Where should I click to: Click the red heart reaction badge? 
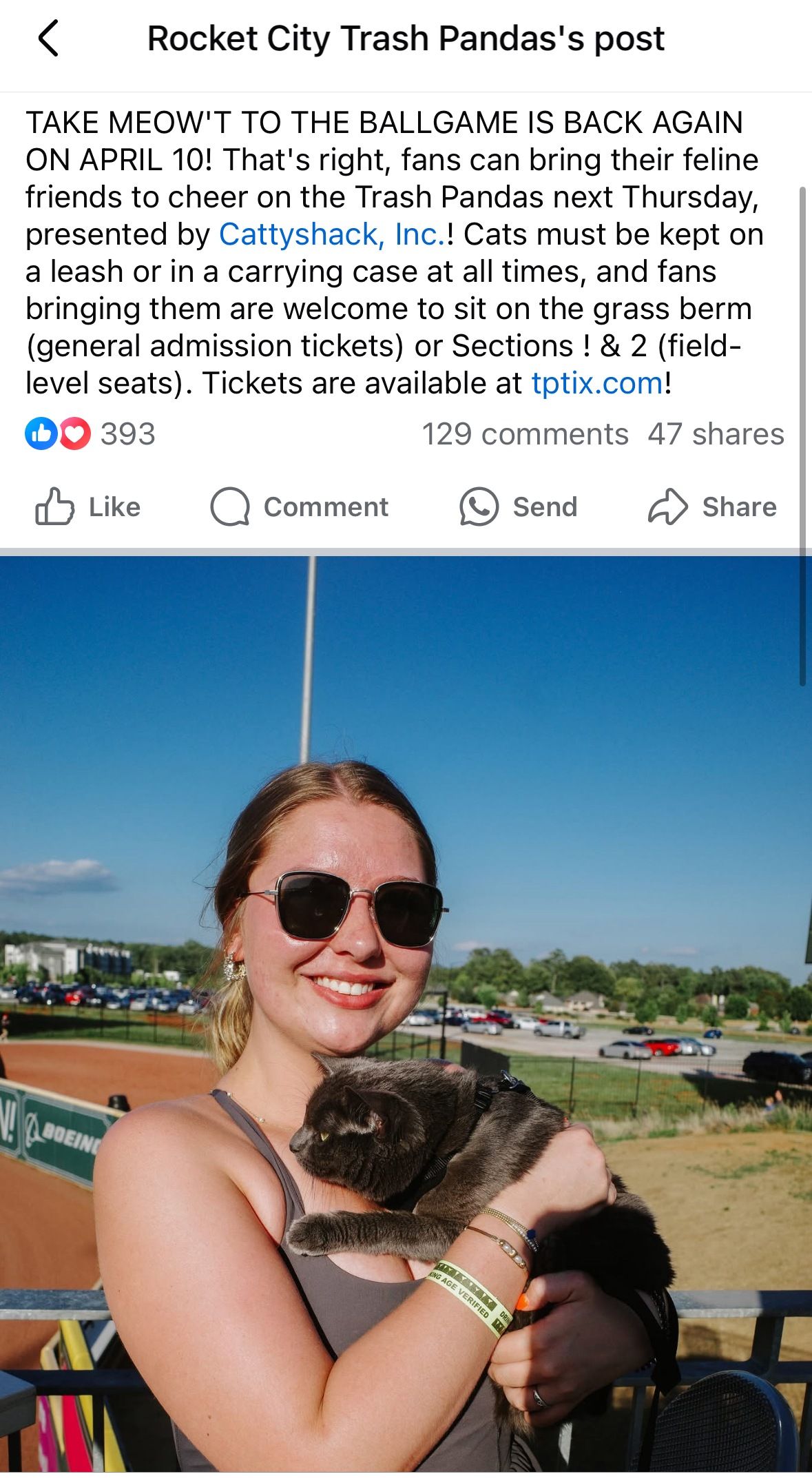coord(74,434)
